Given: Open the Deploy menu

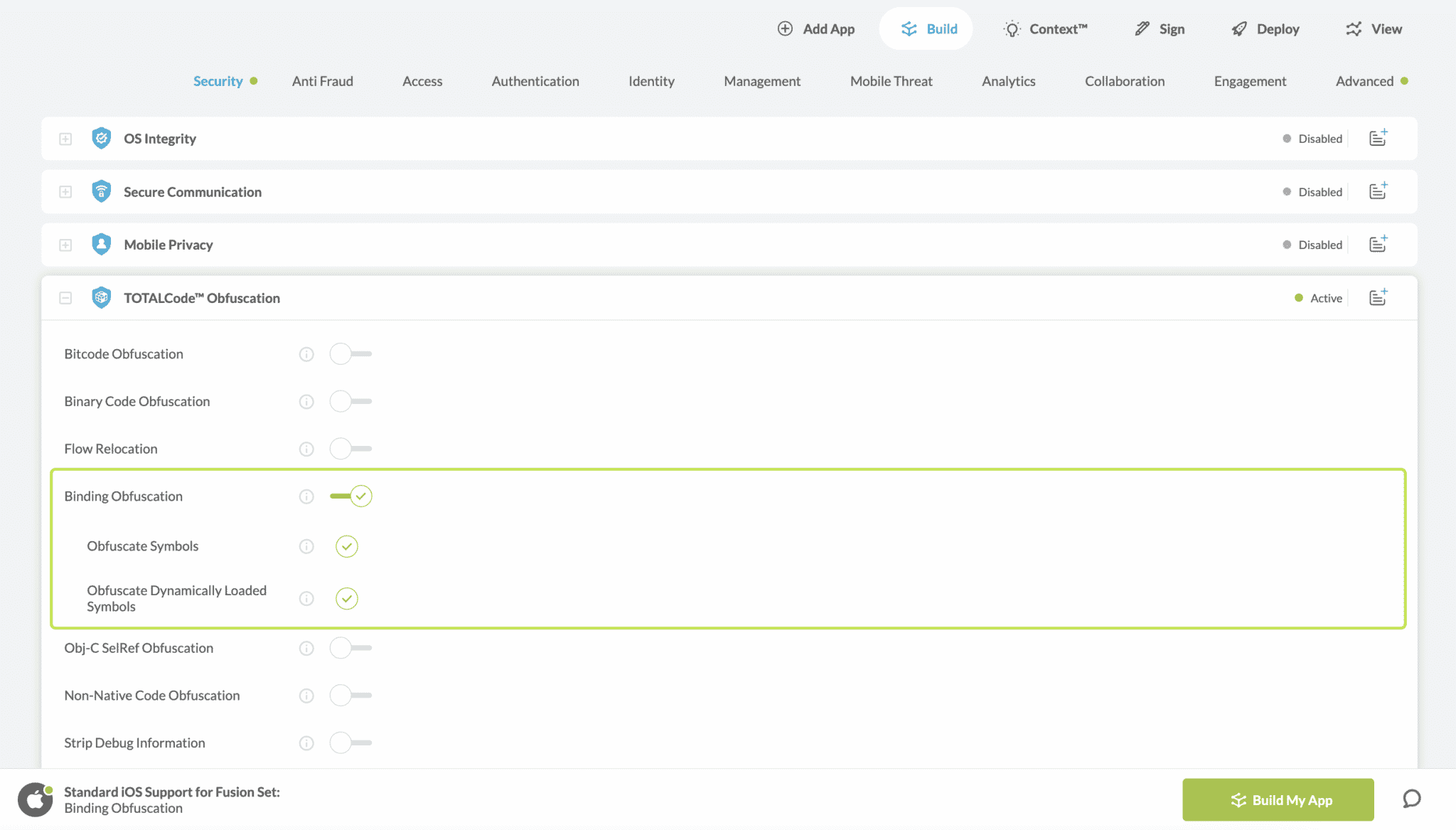Looking at the screenshot, I should click(1265, 28).
